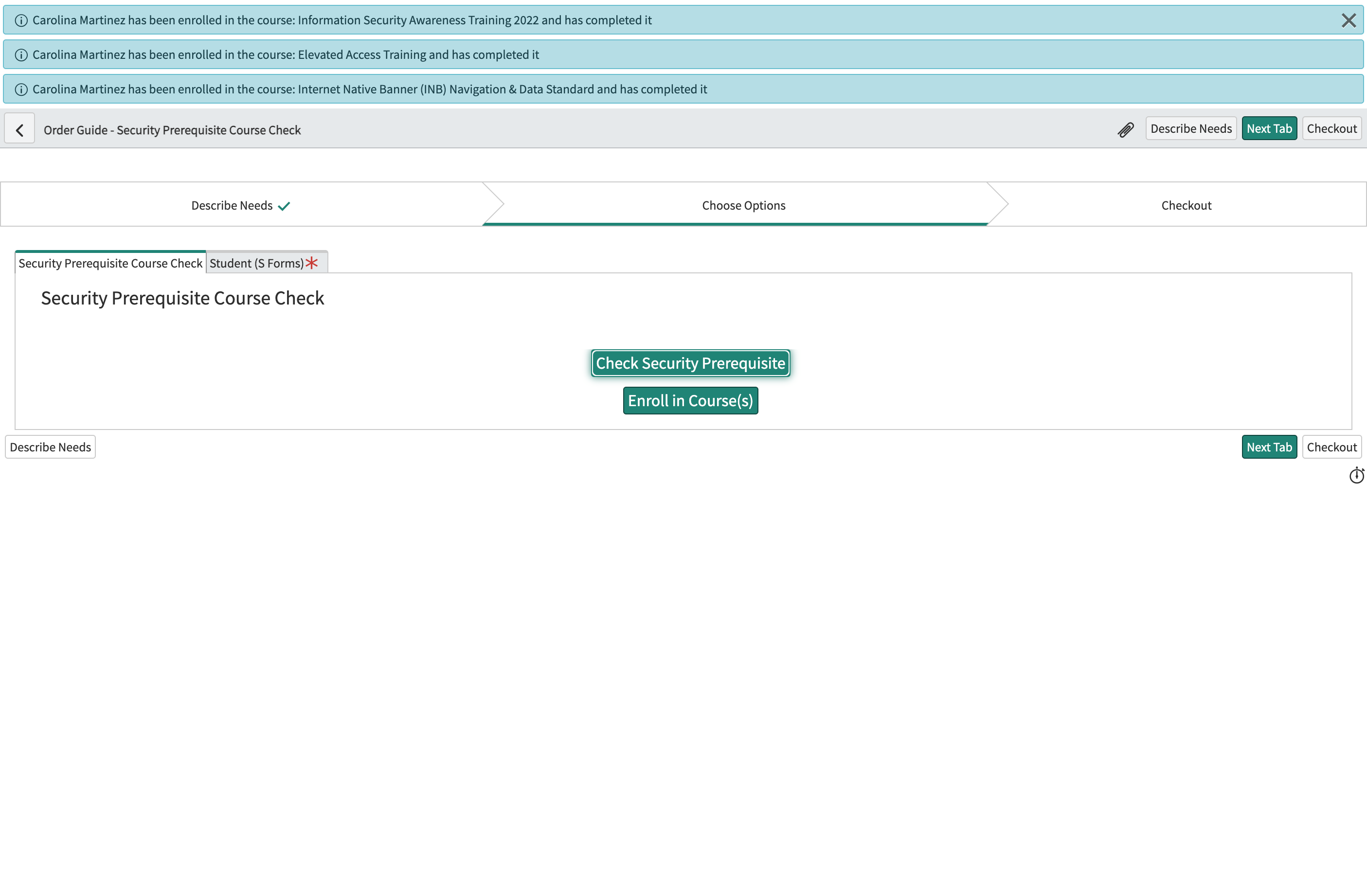The height and width of the screenshot is (896, 1367).
Task: Click the red asterisk on Student (S Forms) tab
Action: click(x=312, y=263)
